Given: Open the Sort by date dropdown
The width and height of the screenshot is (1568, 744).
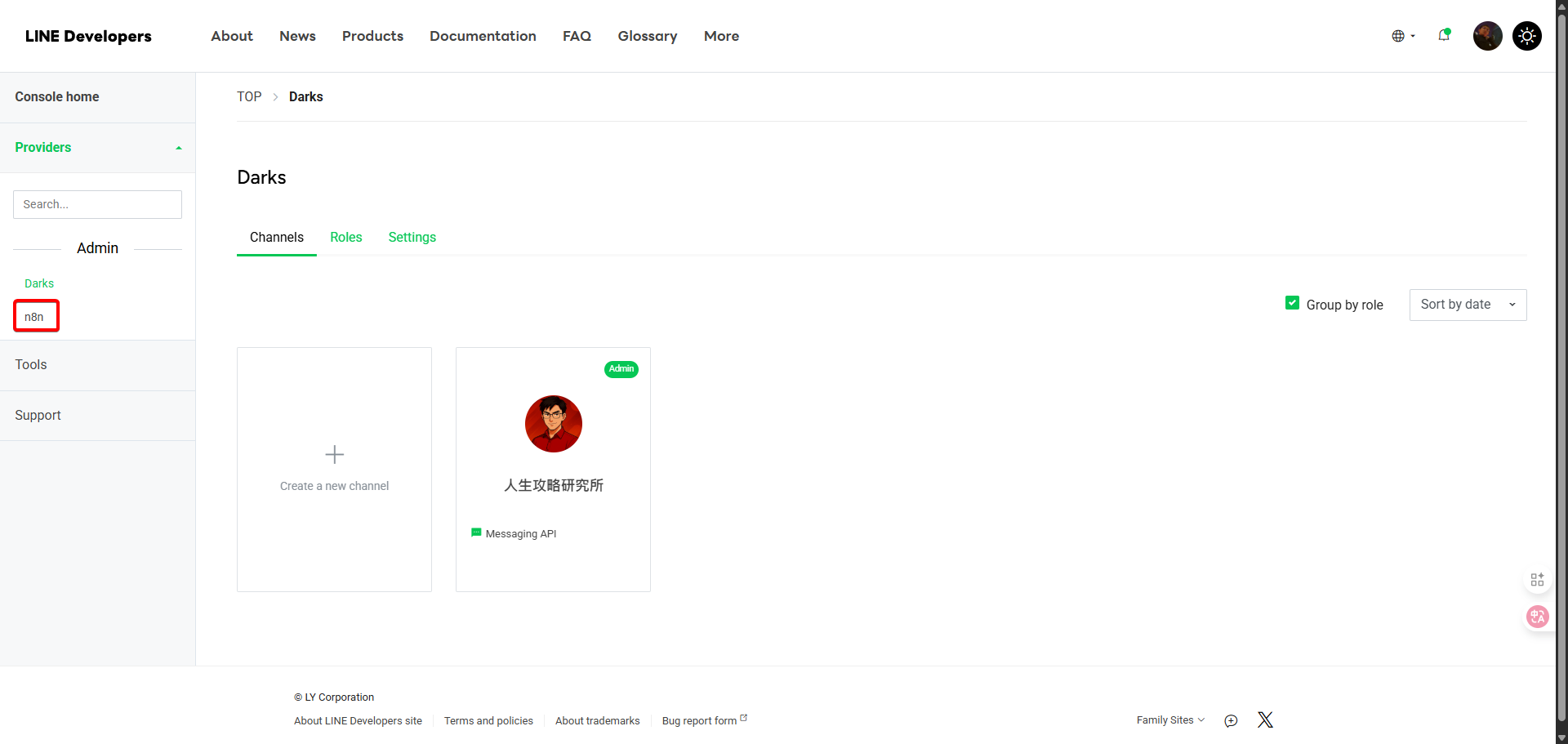Looking at the screenshot, I should (x=1468, y=304).
